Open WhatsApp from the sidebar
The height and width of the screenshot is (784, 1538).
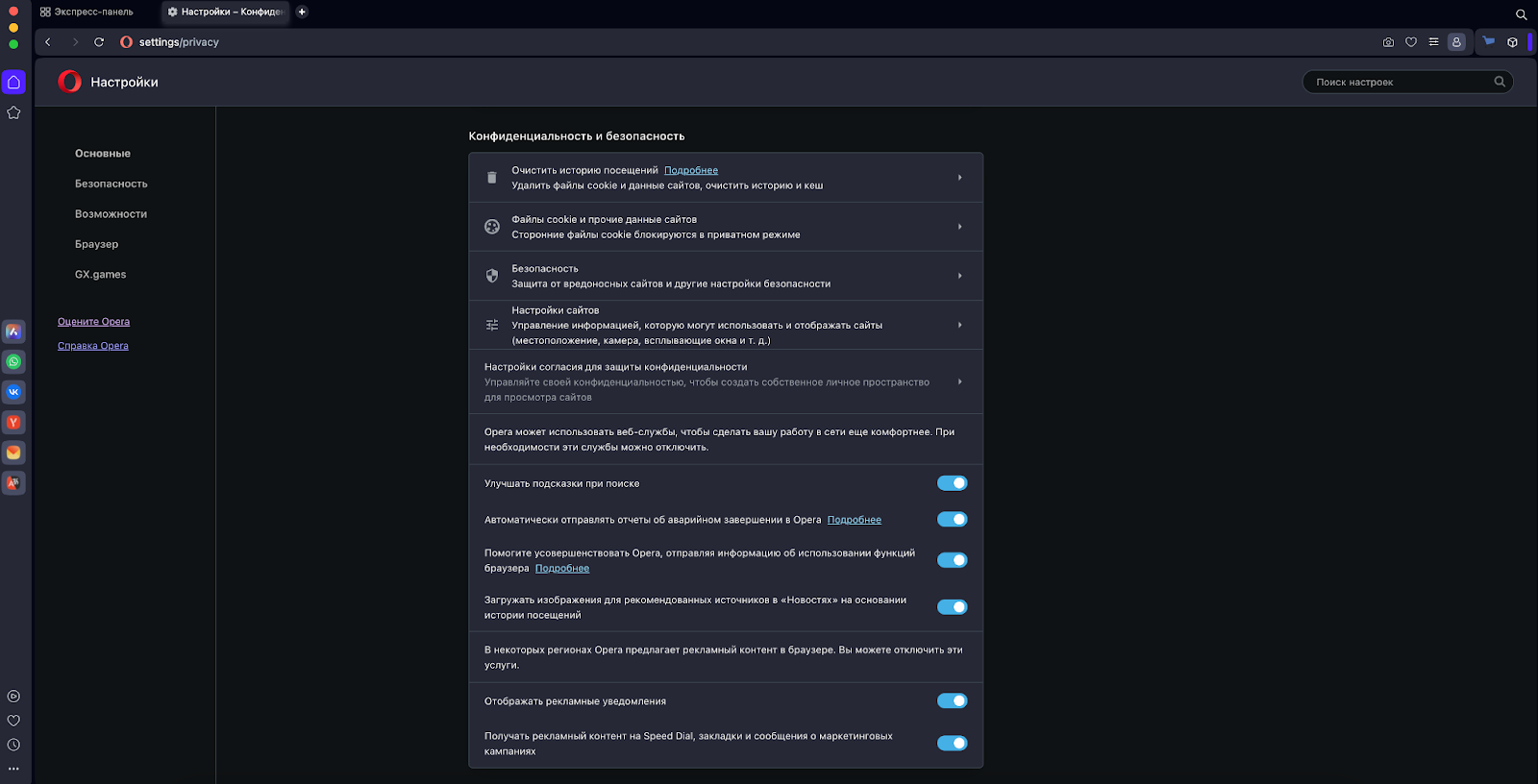[x=13, y=362]
